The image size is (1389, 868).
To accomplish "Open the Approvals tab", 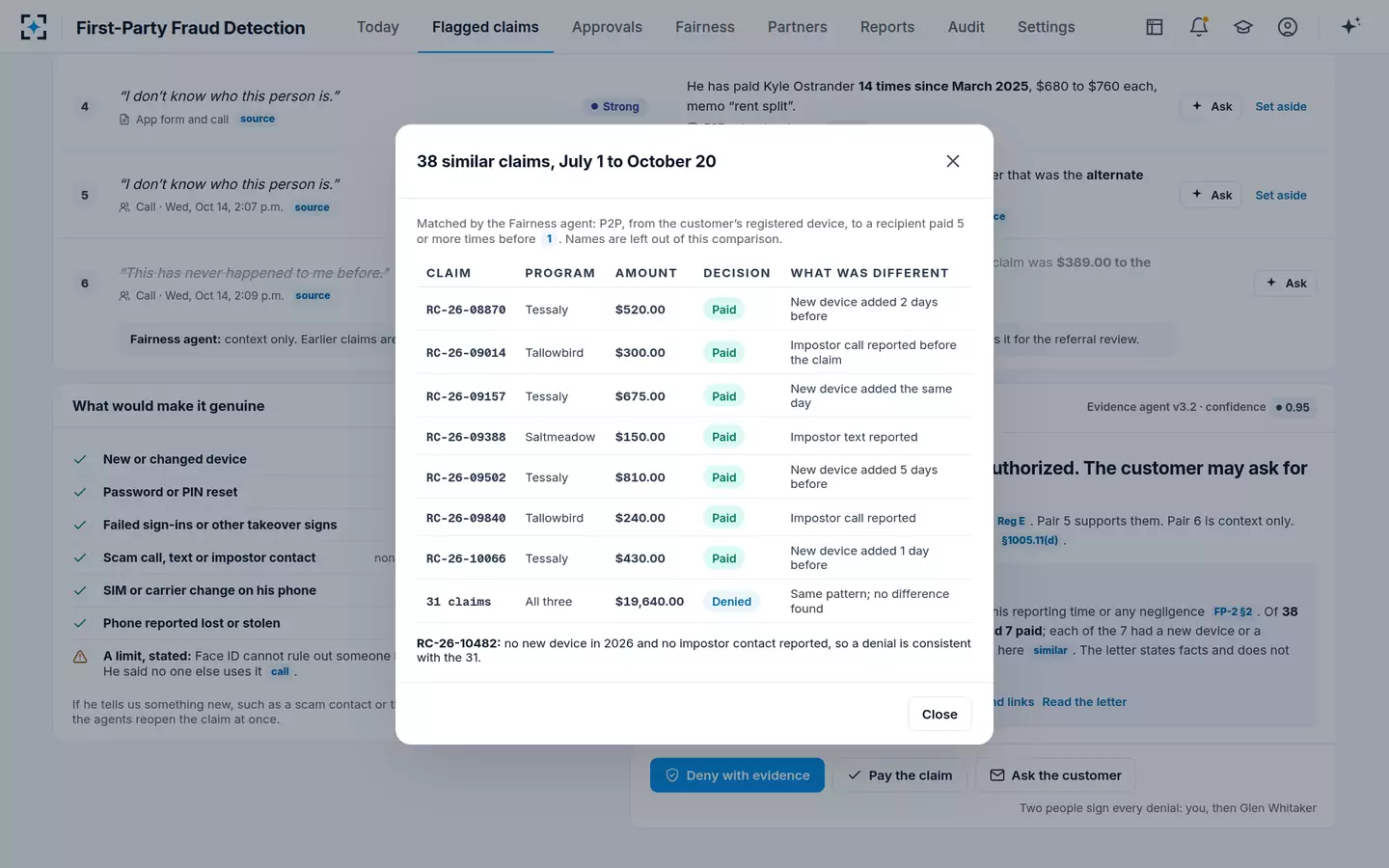I will click(607, 27).
